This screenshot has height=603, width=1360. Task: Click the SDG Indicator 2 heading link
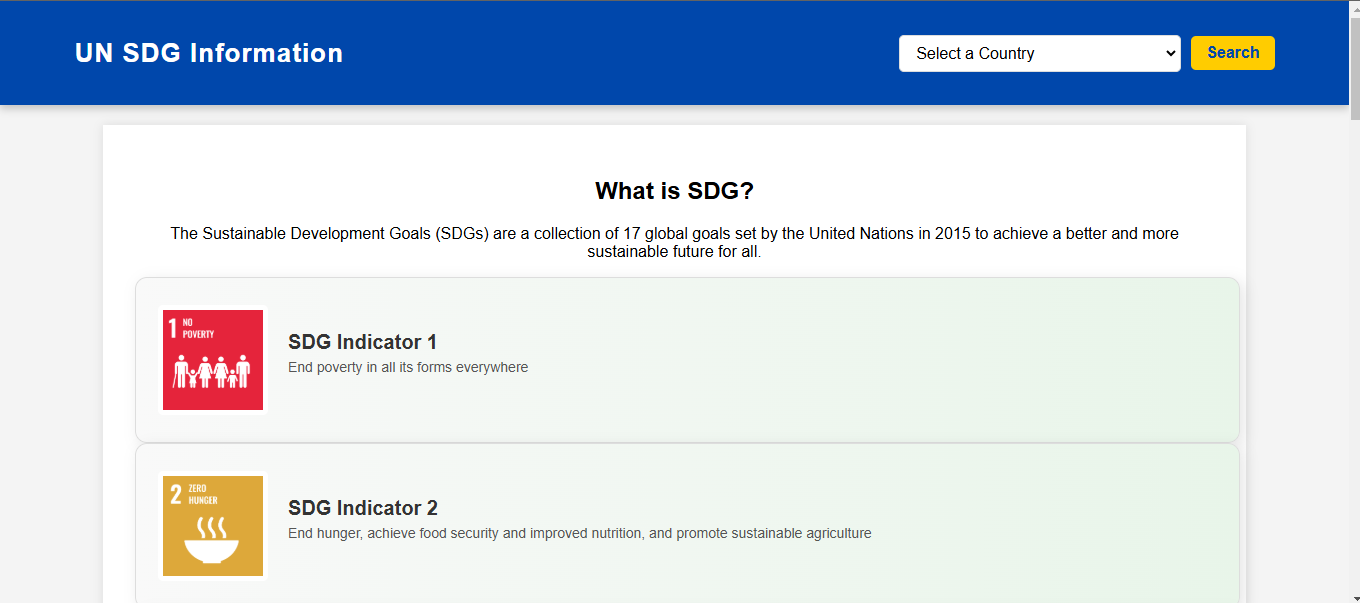[362, 507]
